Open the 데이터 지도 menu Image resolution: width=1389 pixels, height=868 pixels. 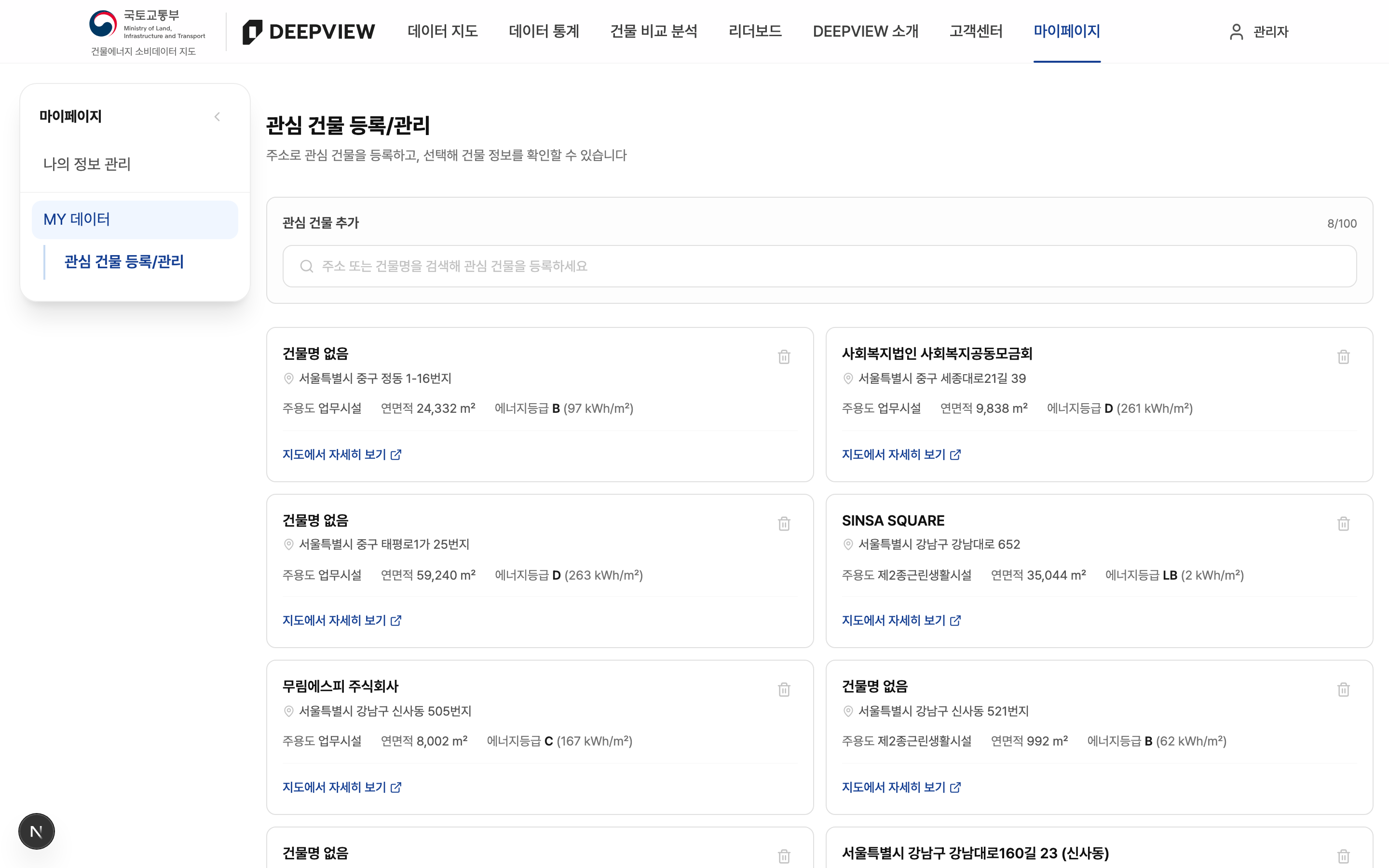click(443, 31)
